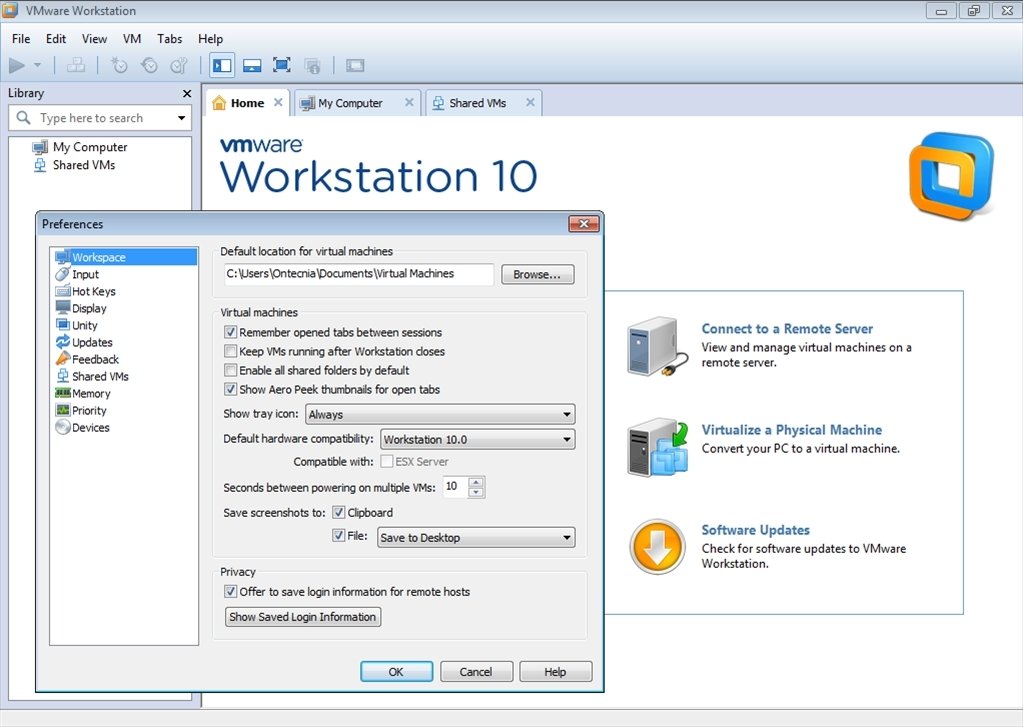Screen dimensions: 1023x727
Task: Click the Send Ctrl+Alt+Del toolbar icon
Action: pos(76,65)
